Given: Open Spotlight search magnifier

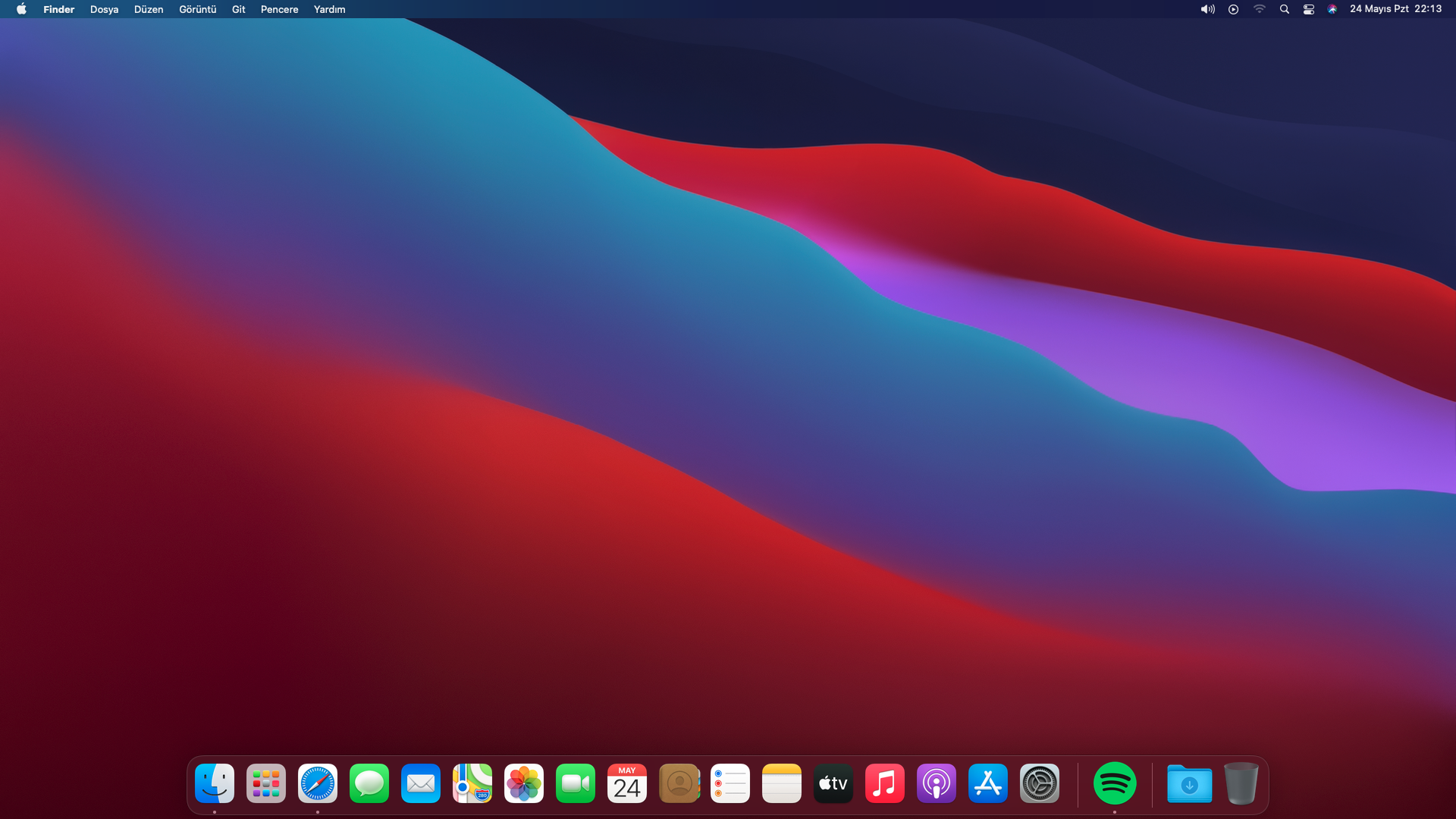Looking at the screenshot, I should (1285, 9).
